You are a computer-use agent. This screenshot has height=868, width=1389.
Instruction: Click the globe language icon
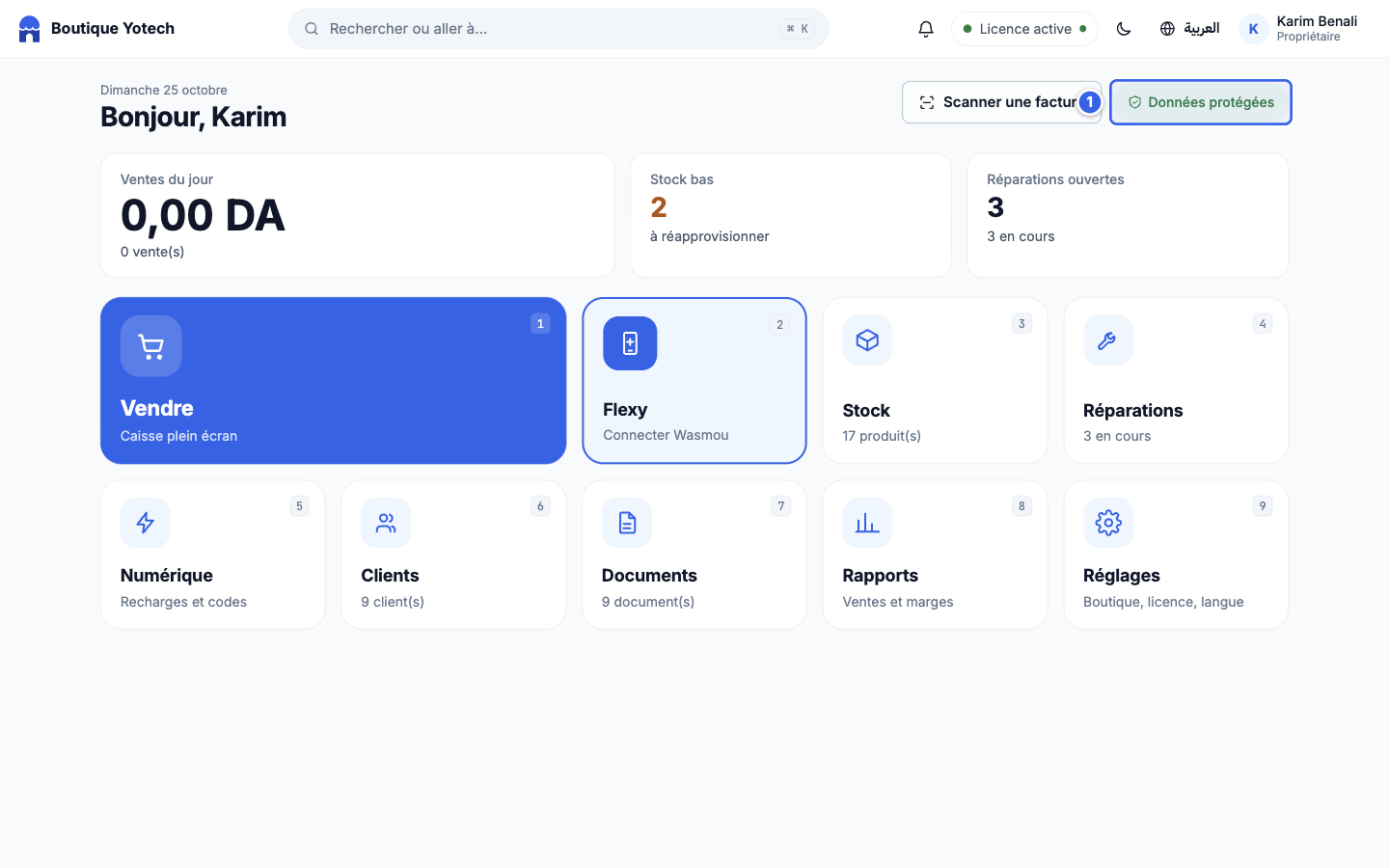point(1167,29)
